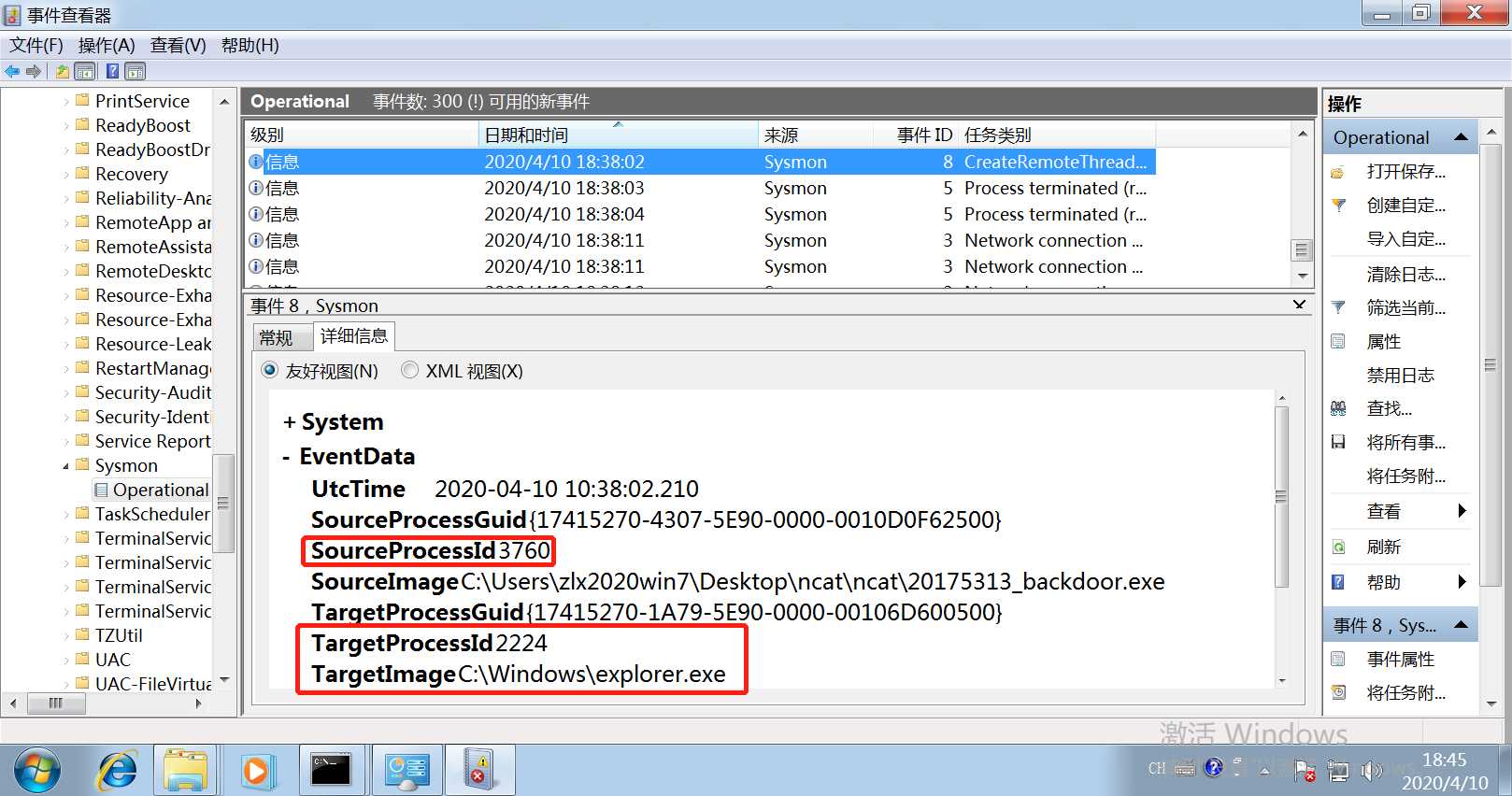Image resolution: width=1512 pixels, height=796 pixels.
Task: Expand the PrintService tree folder arrow
Action: 65,101
